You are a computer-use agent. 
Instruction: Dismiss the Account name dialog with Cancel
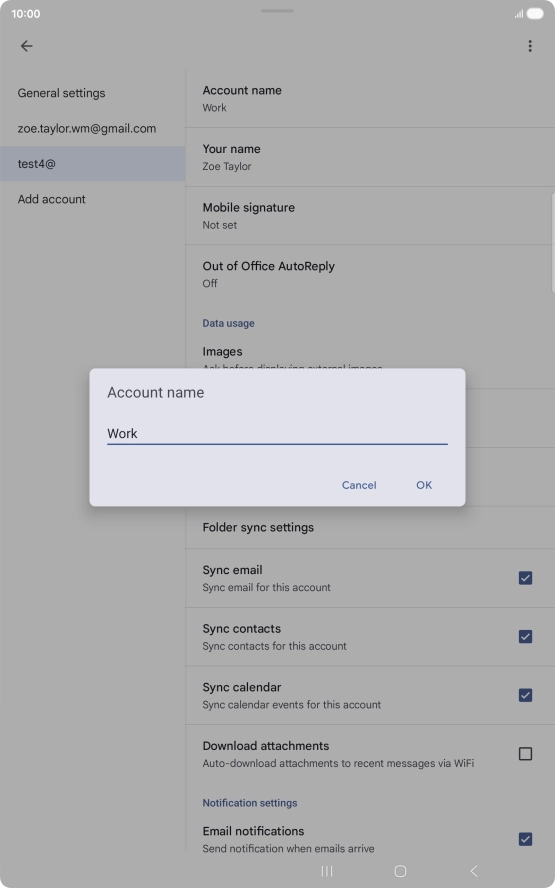pos(359,485)
